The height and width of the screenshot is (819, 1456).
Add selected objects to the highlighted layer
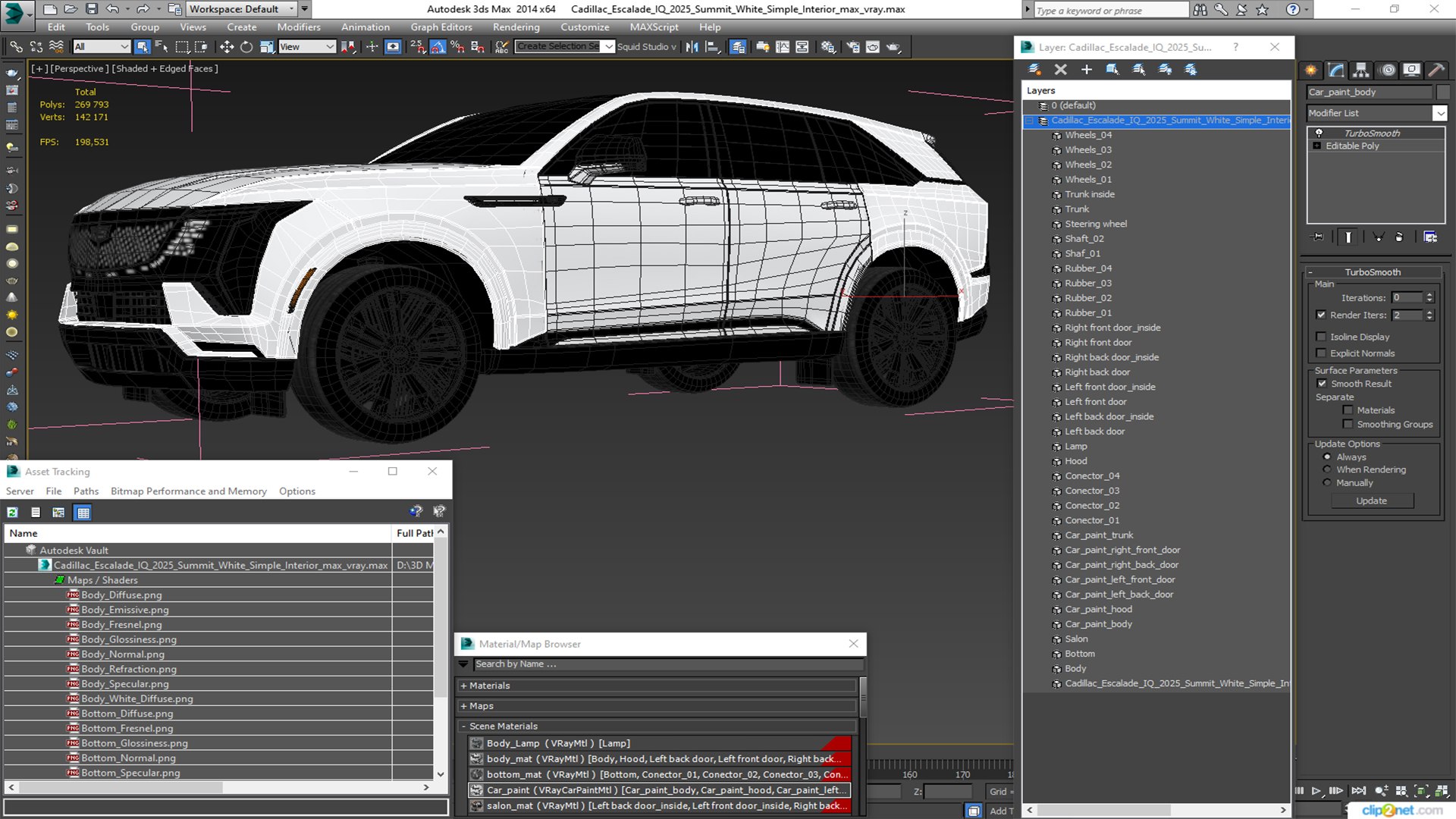click(x=1086, y=70)
